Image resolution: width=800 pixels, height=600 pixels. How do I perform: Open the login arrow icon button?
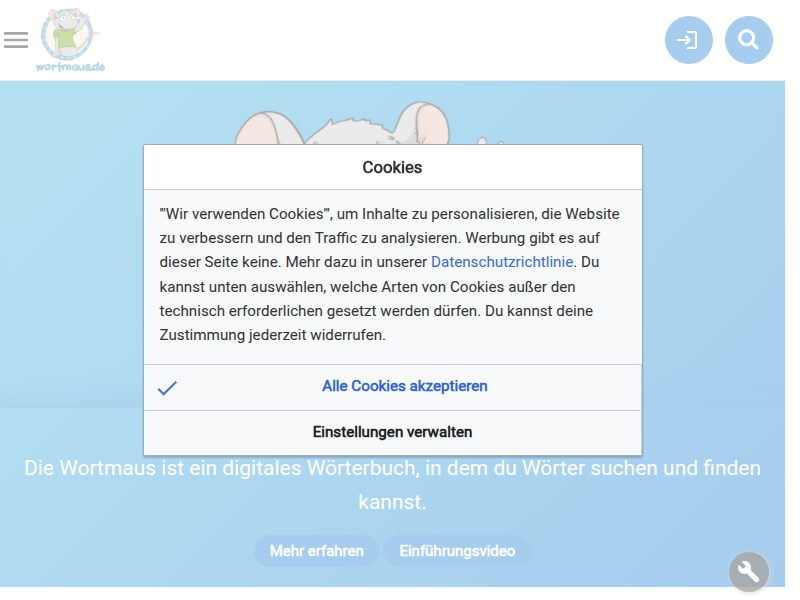click(688, 40)
